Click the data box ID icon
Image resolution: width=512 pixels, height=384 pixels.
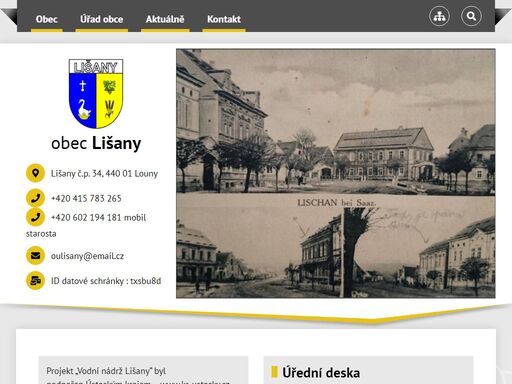[x=35, y=281]
